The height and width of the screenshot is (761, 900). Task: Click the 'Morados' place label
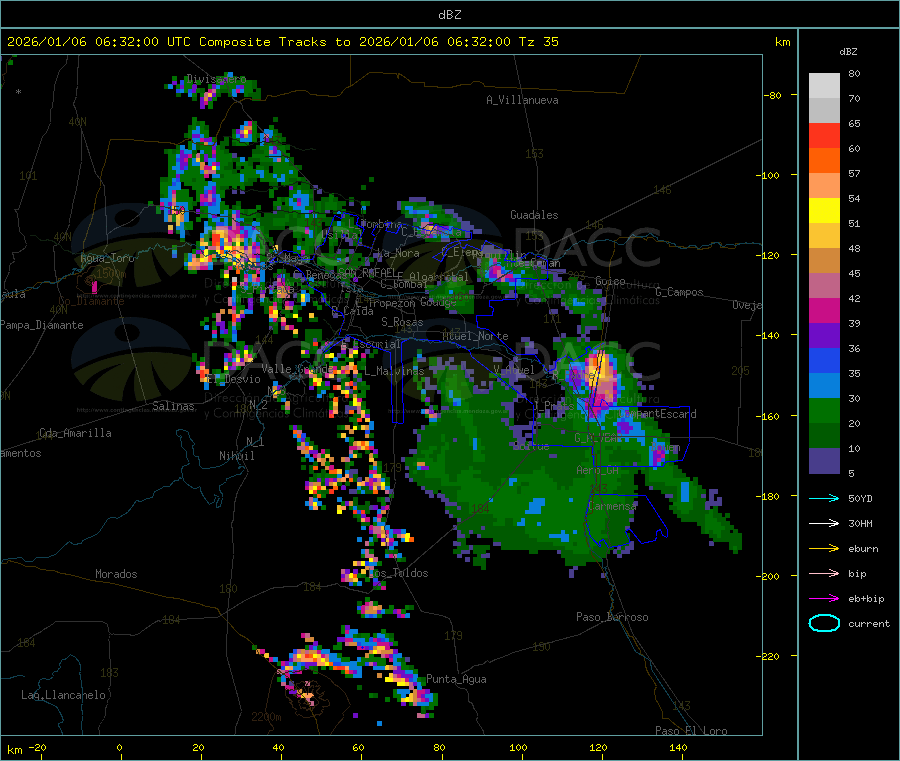coord(116,574)
